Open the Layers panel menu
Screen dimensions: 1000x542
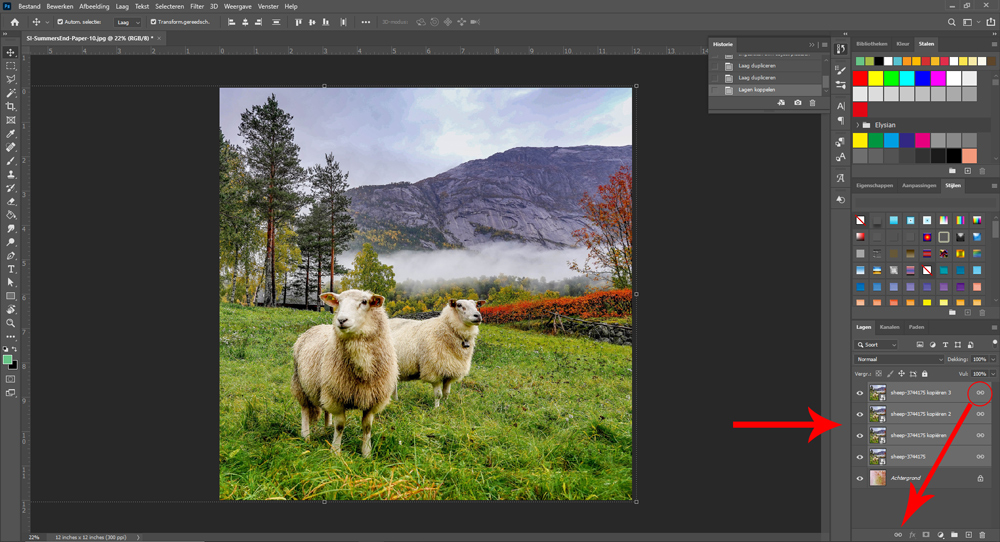[994, 327]
